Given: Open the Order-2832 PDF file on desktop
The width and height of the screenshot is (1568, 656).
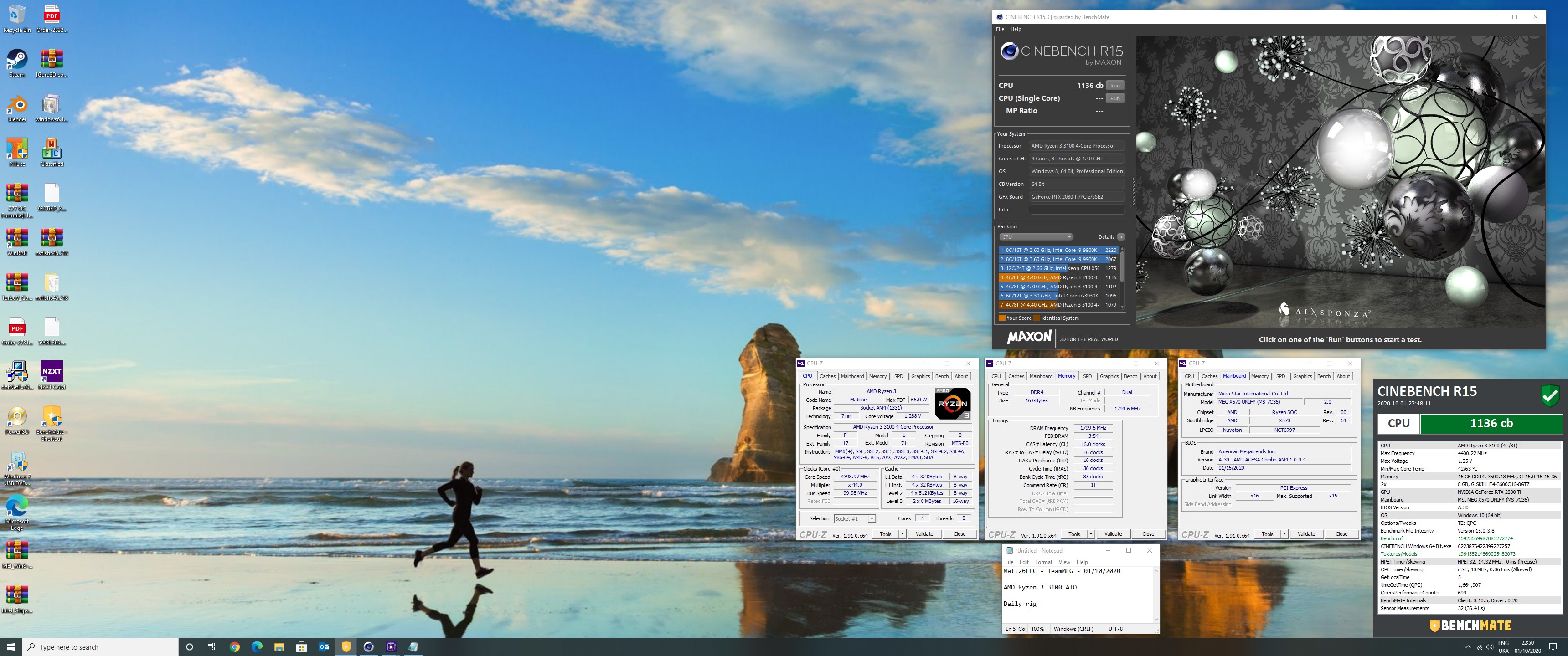Looking at the screenshot, I should (x=52, y=18).
